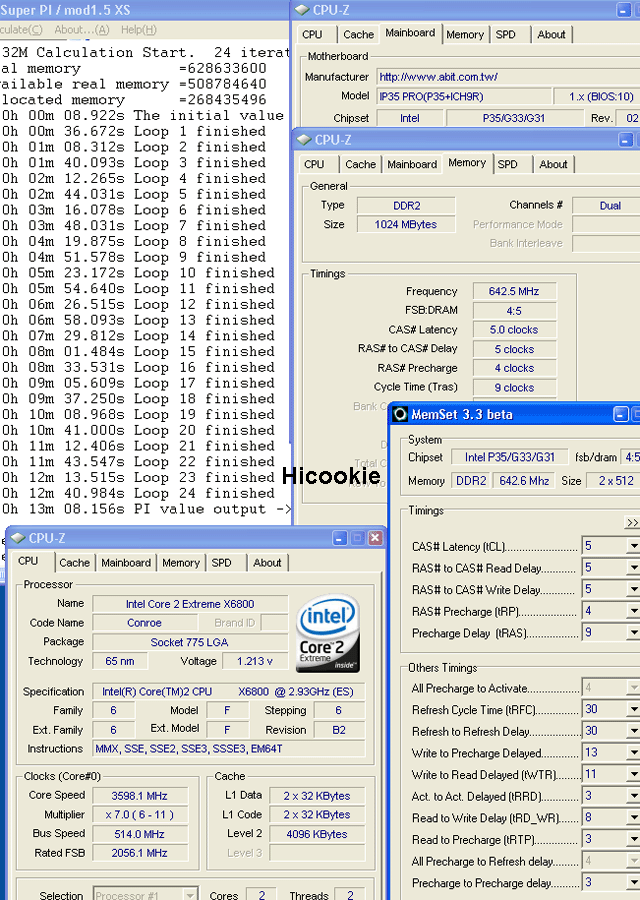Open the Memory tab in Mainboard CPU-Z window
This screenshot has width=640, height=900.
pyautogui.click(x=465, y=34)
